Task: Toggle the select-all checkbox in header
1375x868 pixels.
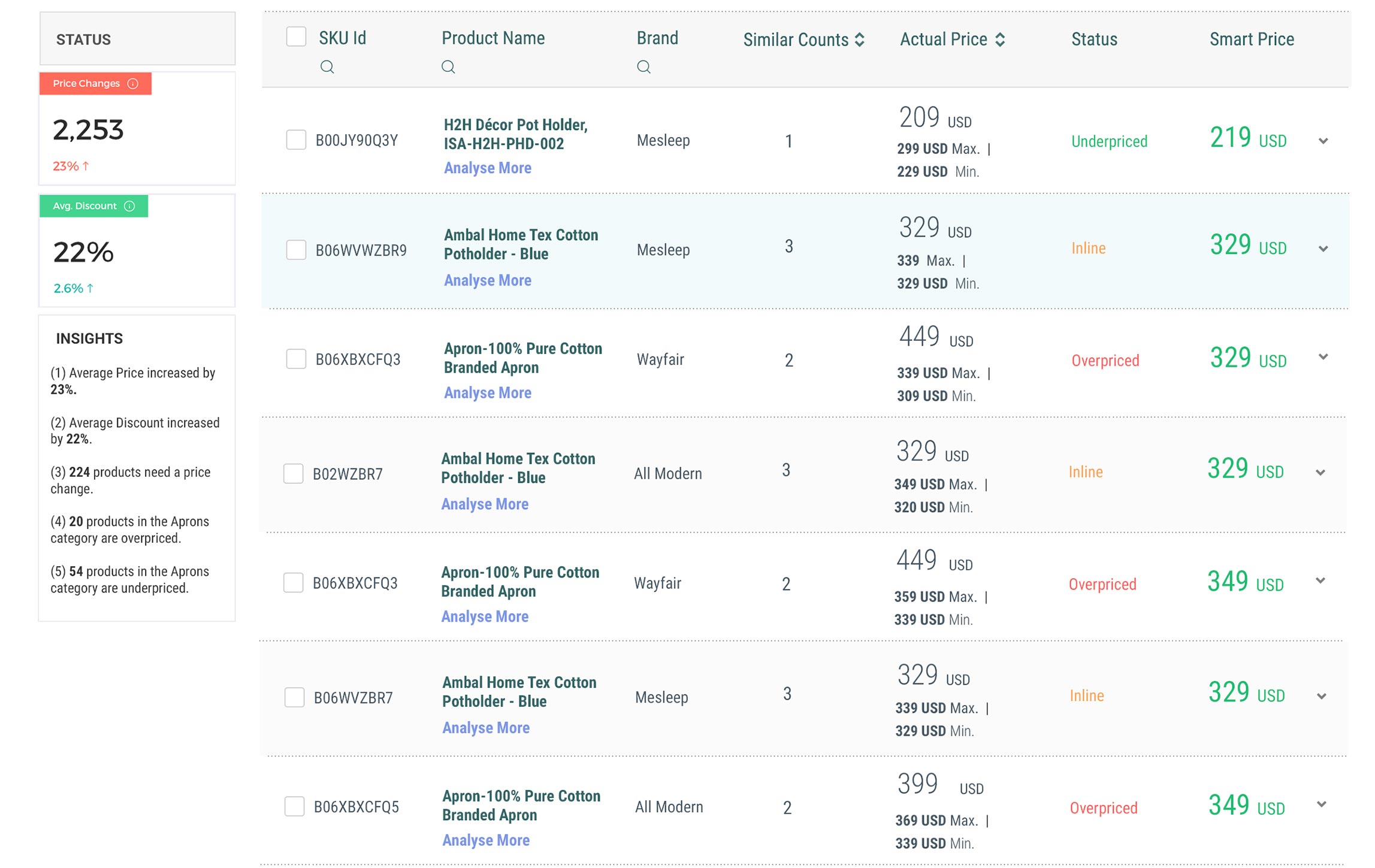Action: coord(296,37)
